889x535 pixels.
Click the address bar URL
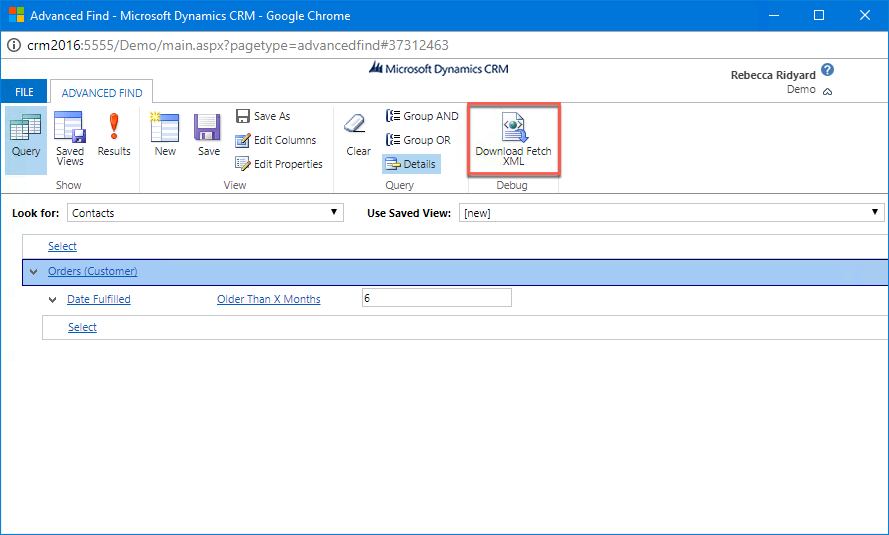point(238,45)
